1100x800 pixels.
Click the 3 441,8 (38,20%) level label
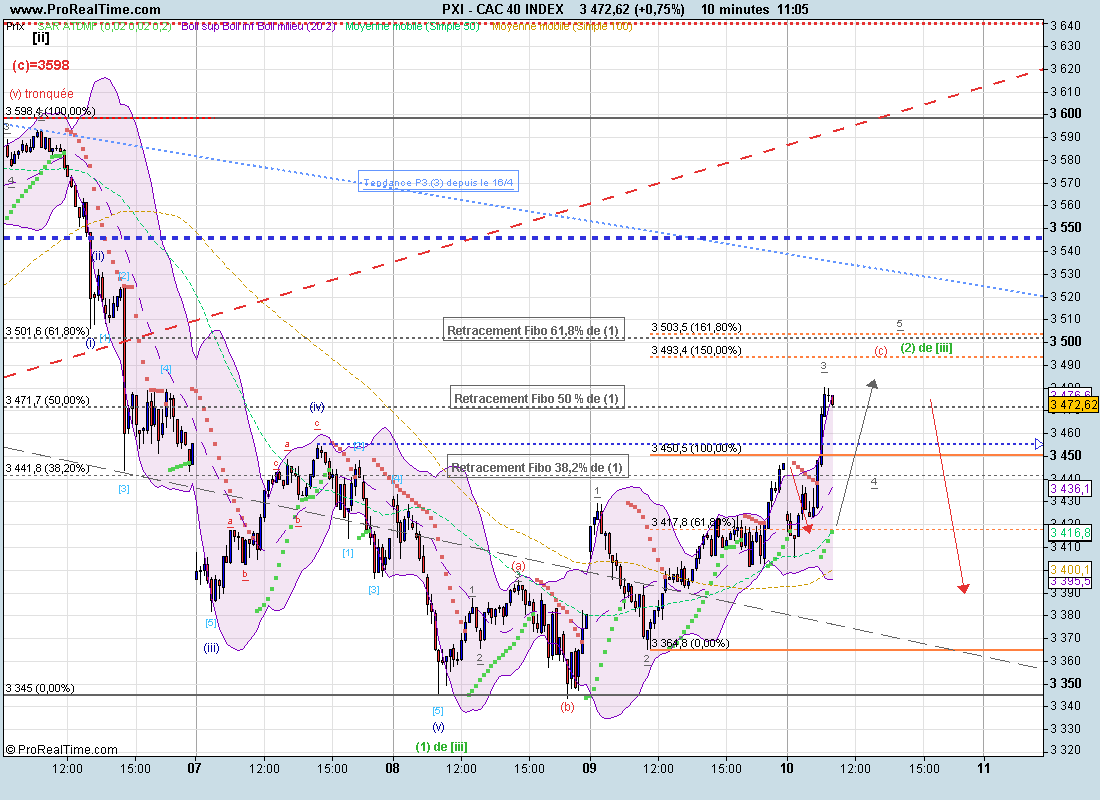[x=48, y=468]
